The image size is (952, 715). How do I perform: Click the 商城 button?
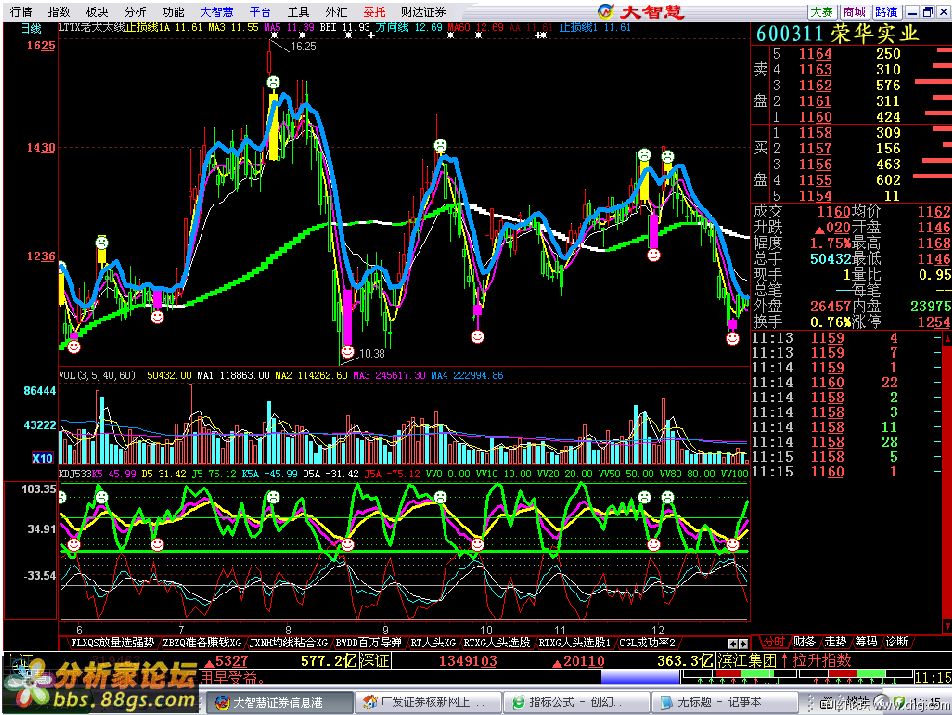854,12
